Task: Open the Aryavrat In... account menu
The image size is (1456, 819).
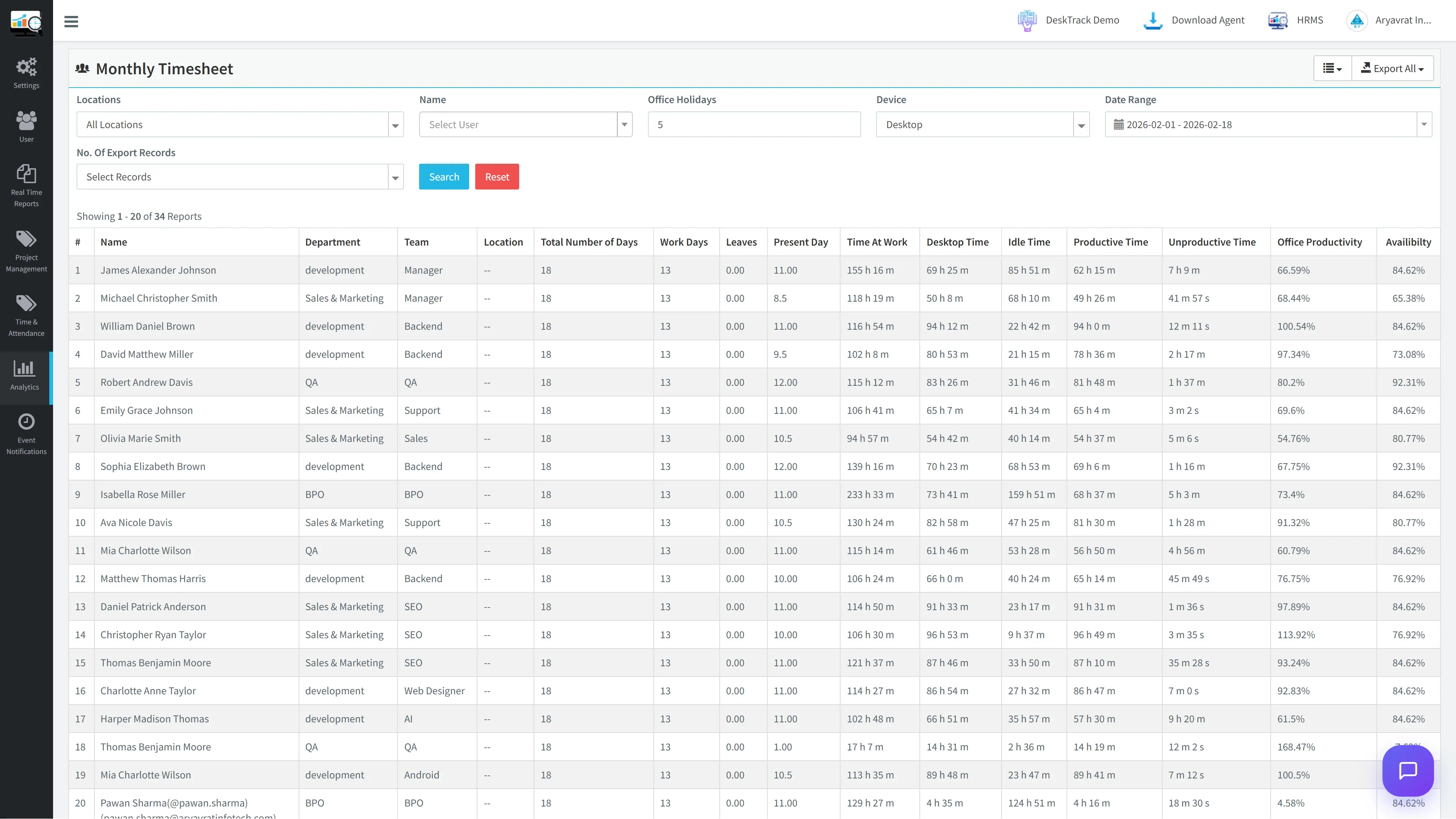Action: [x=1403, y=20]
